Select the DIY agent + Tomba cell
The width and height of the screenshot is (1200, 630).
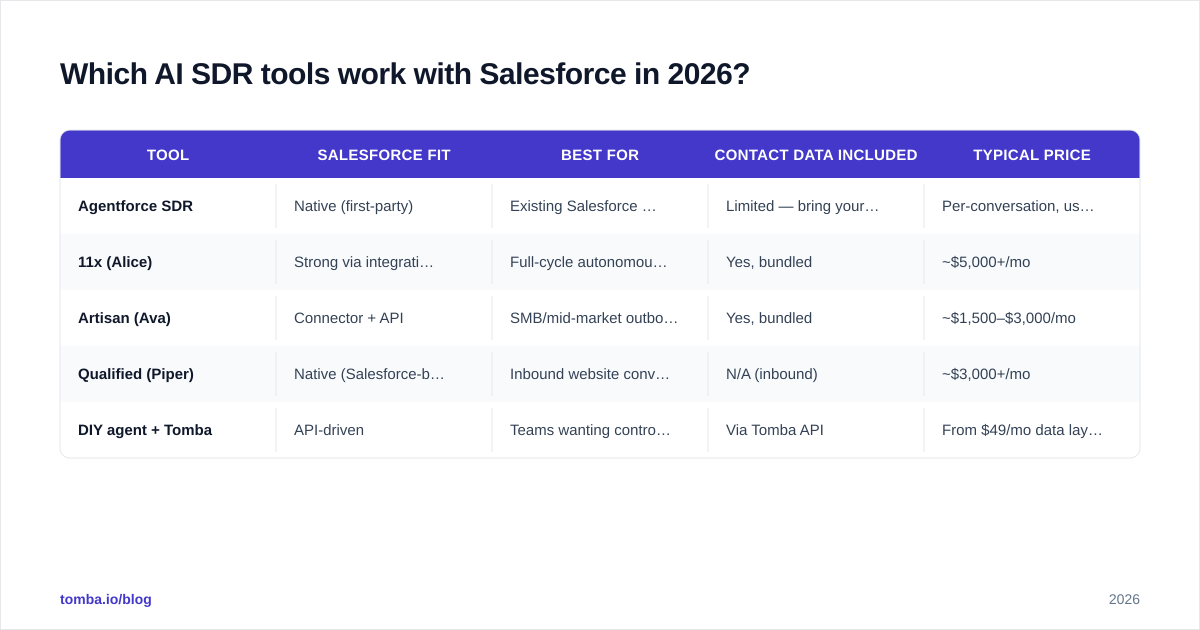click(x=168, y=430)
